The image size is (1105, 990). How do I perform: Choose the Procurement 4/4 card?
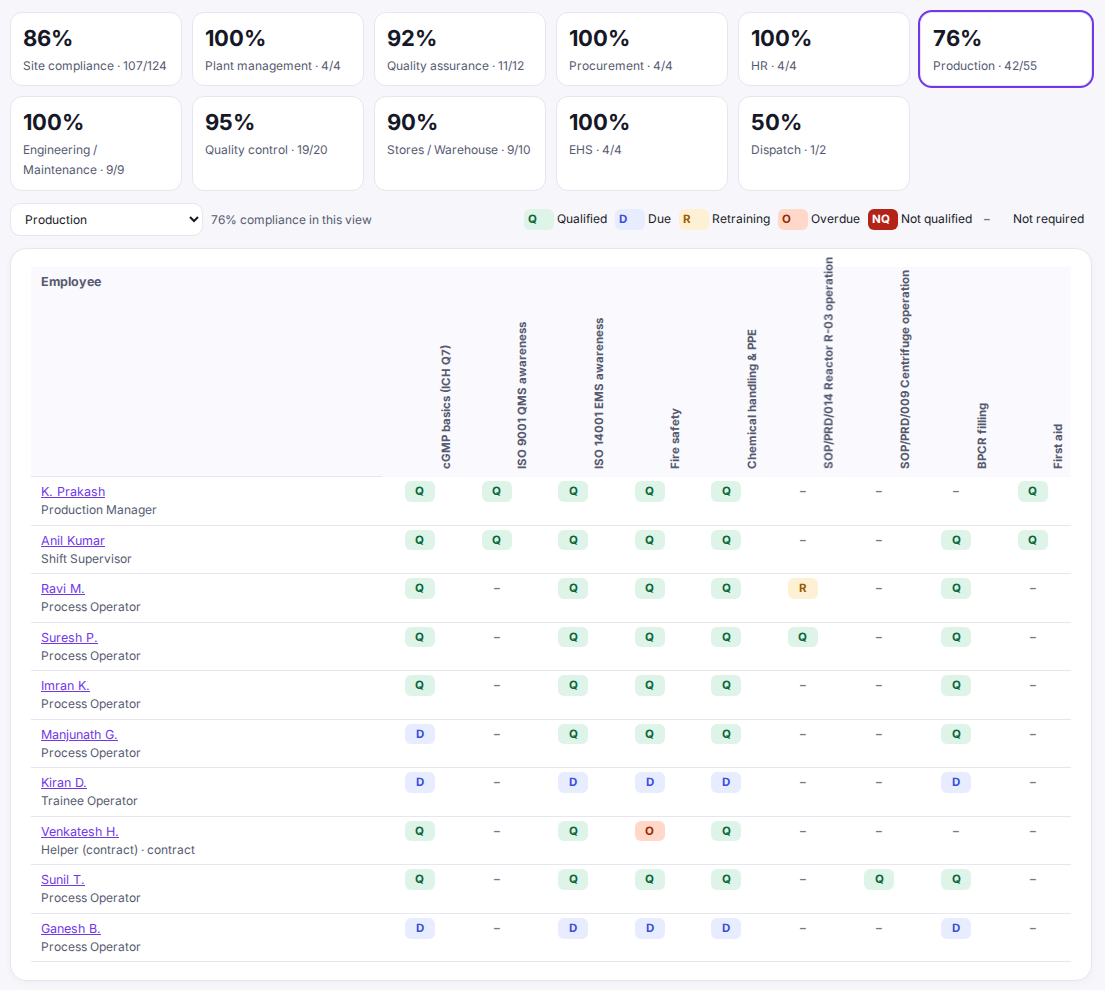point(642,49)
